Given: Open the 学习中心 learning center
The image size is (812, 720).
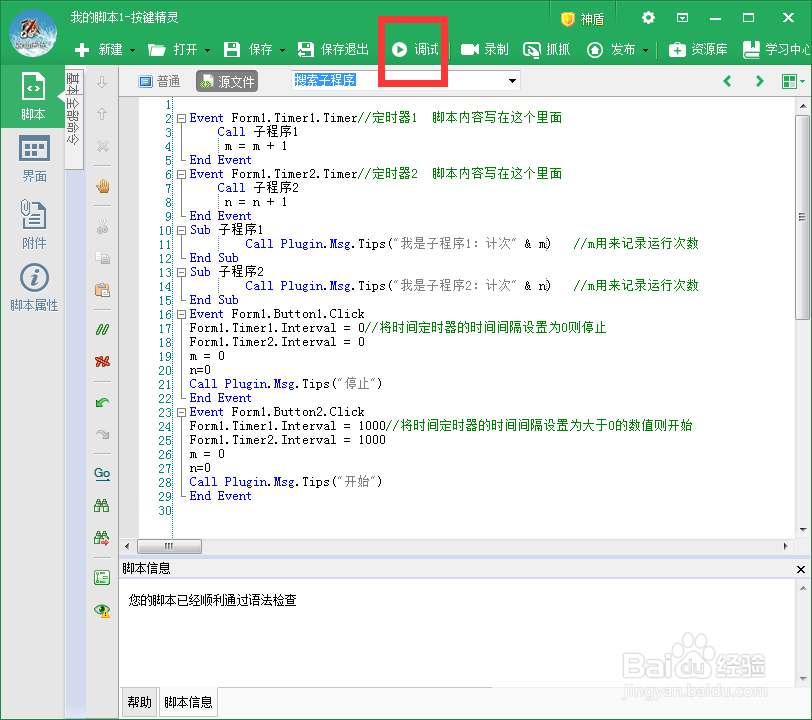Looking at the screenshot, I should 776,50.
